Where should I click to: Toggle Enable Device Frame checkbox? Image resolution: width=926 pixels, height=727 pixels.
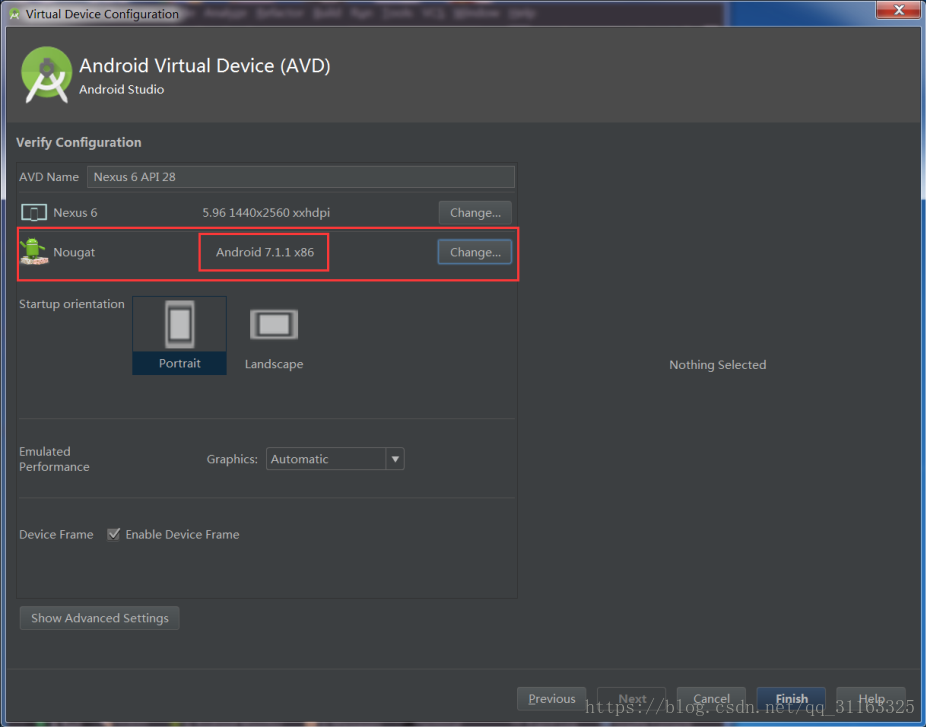coord(113,534)
